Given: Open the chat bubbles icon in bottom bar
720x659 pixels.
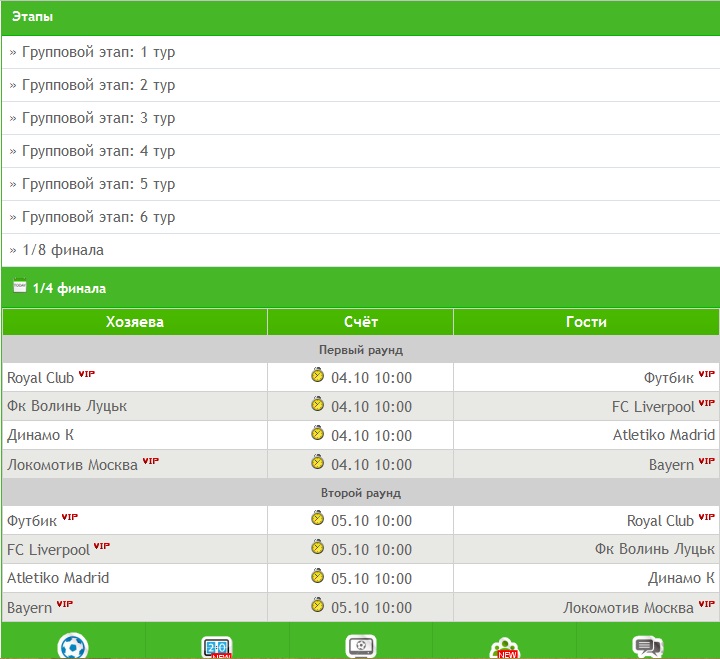Looking at the screenshot, I should coord(648,647).
